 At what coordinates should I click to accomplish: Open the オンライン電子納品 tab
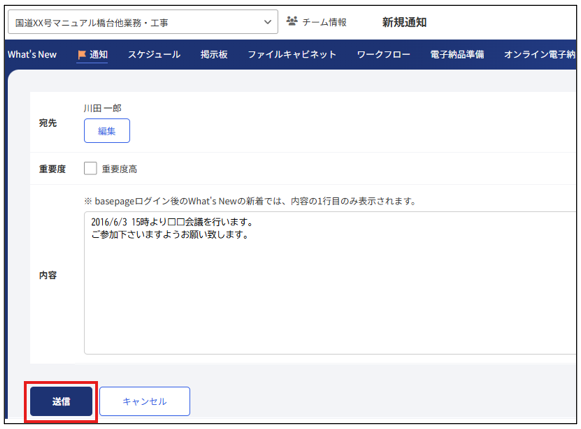coord(540,55)
